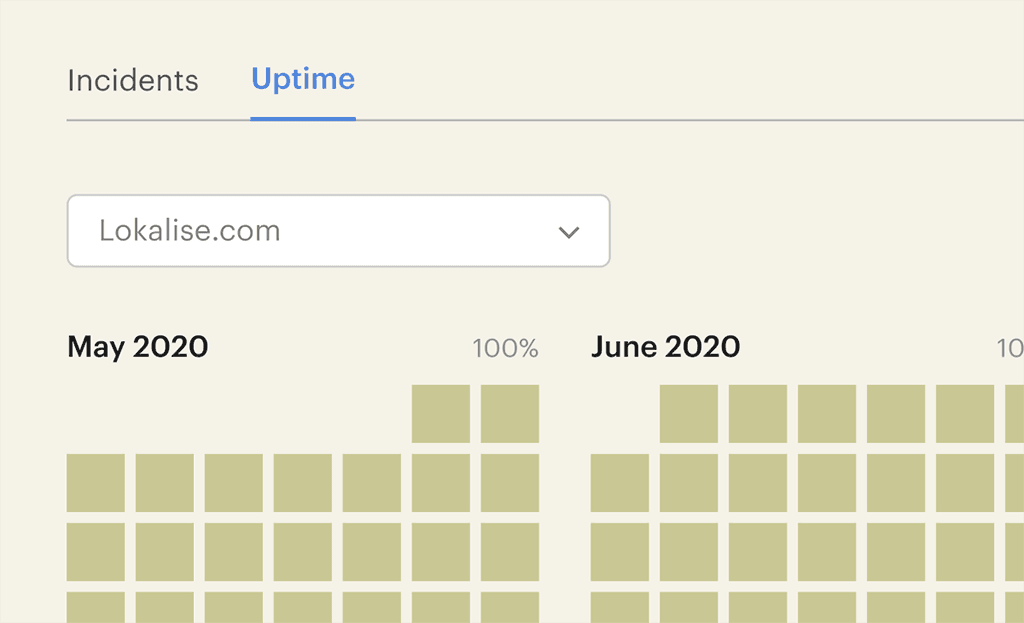This screenshot has height=623, width=1024.
Task: Click the May 2020 month heading
Action: tap(138, 347)
